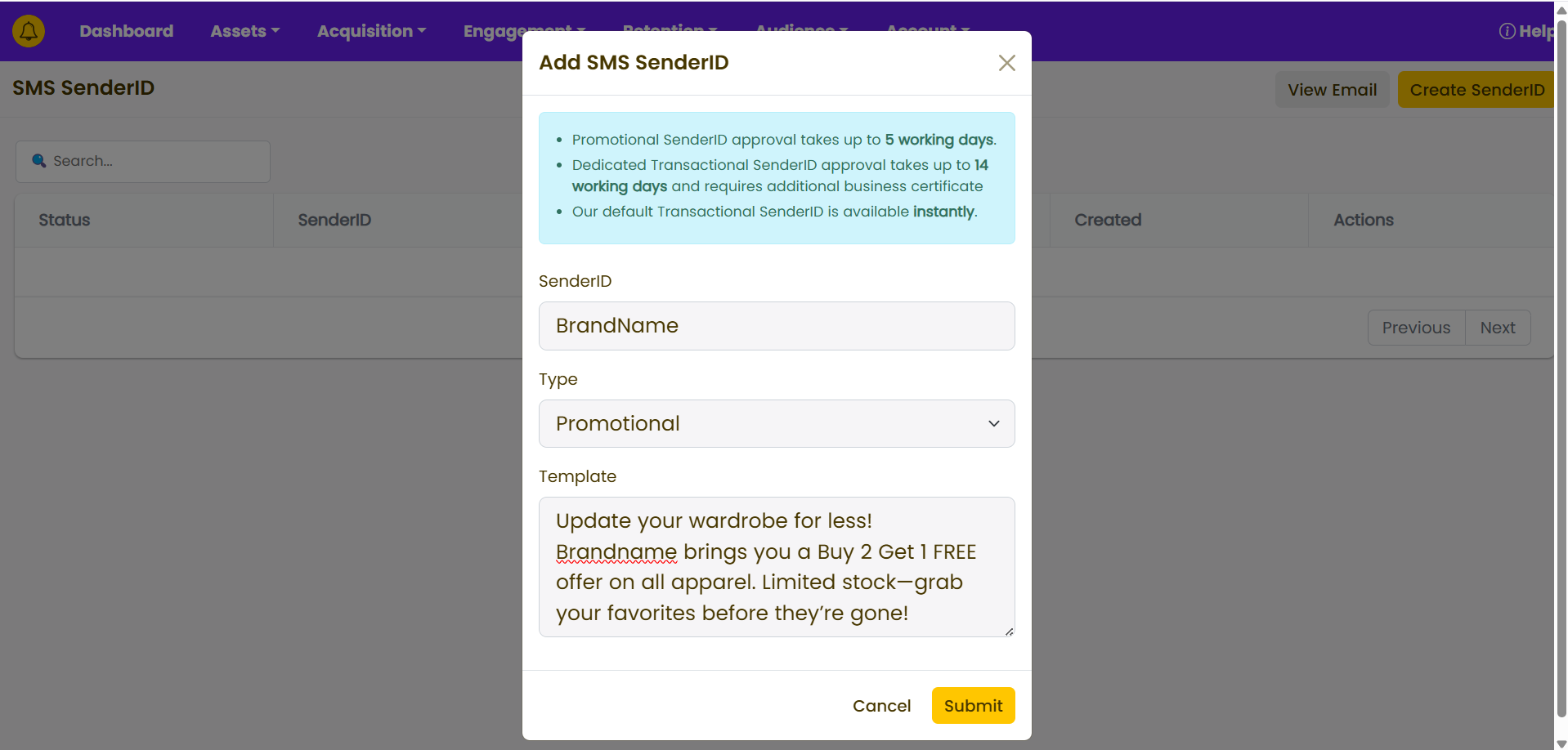This screenshot has height=750, width=1568.
Task: Focus the SenderID input with BrandName
Action: click(776, 326)
